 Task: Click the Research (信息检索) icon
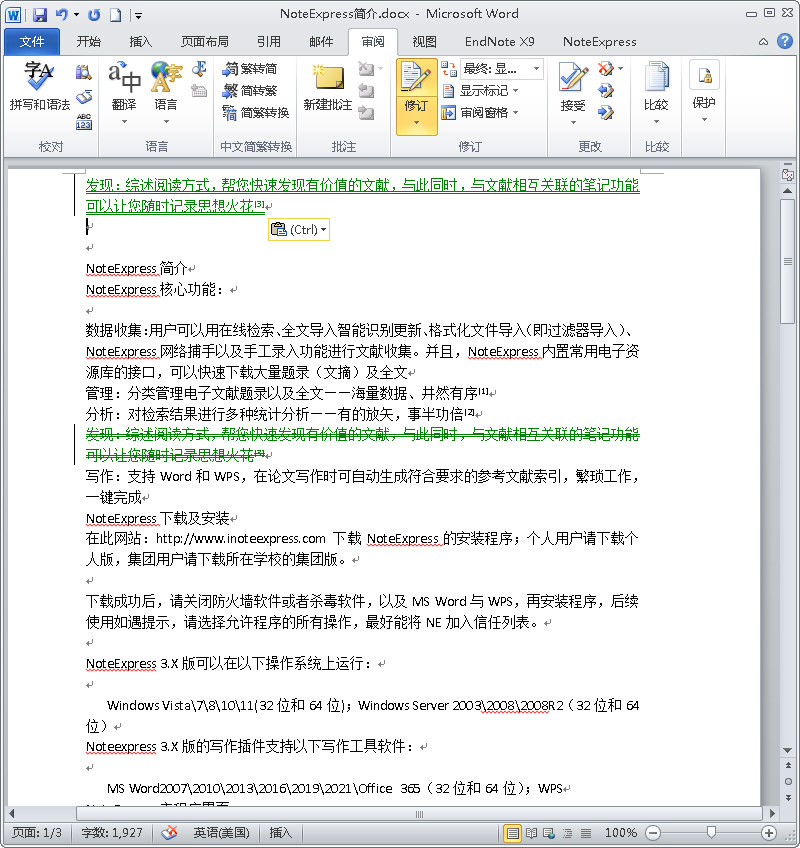(83, 72)
